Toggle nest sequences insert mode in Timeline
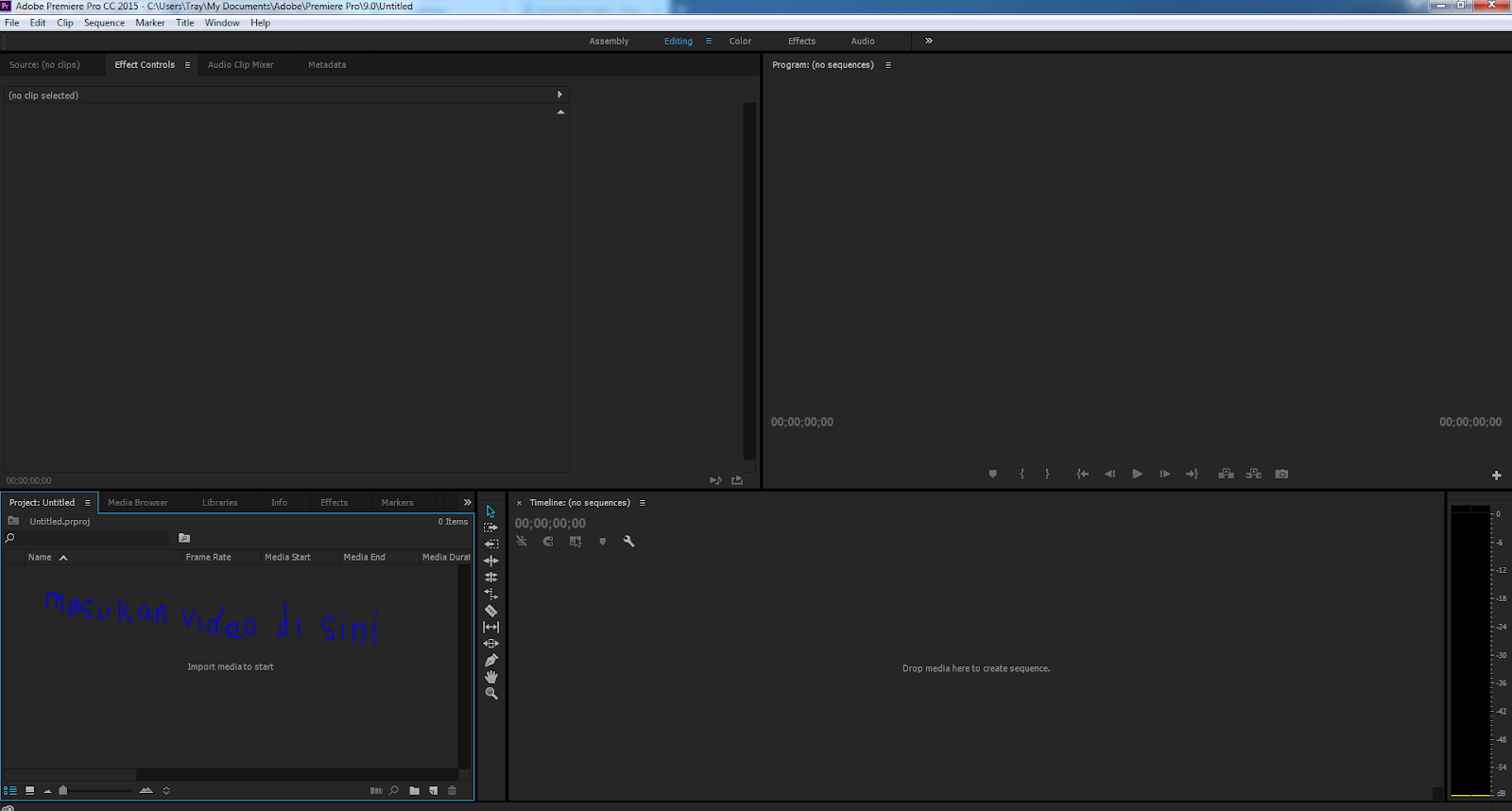Viewport: 1512px width, 811px height. pyautogui.click(x=521, y=542)
